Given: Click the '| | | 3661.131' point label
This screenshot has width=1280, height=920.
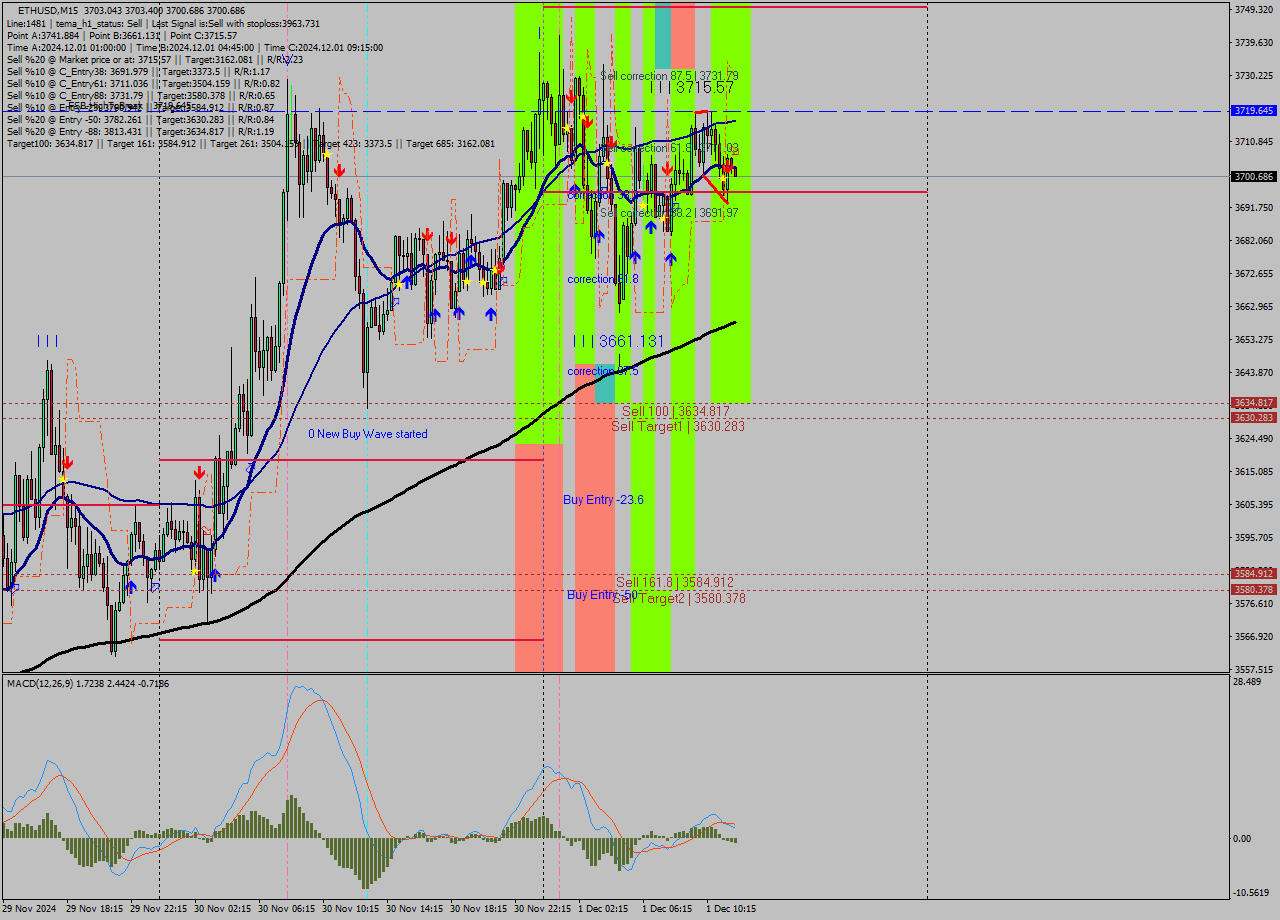Looking at the screenshot, I should pyautogui.click(x=620, y=341).
